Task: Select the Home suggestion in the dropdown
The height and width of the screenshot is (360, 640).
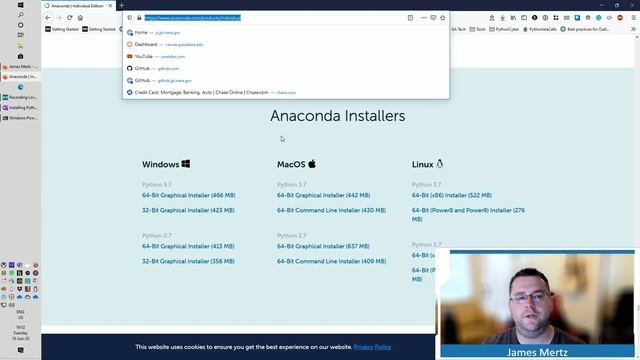Action: [286, 32]
